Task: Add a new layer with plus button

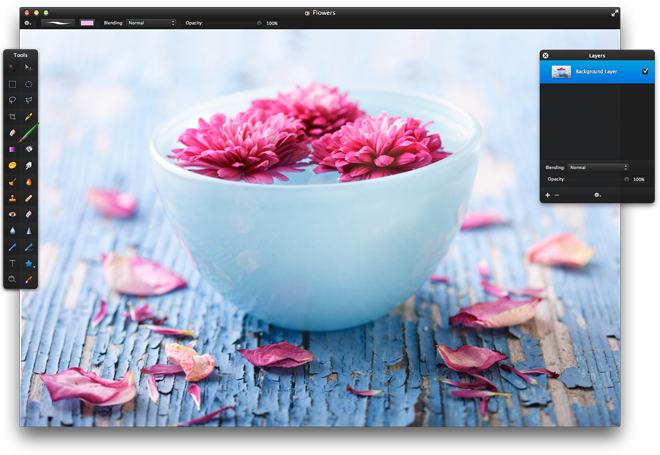Action: click(x=547, y=195)
